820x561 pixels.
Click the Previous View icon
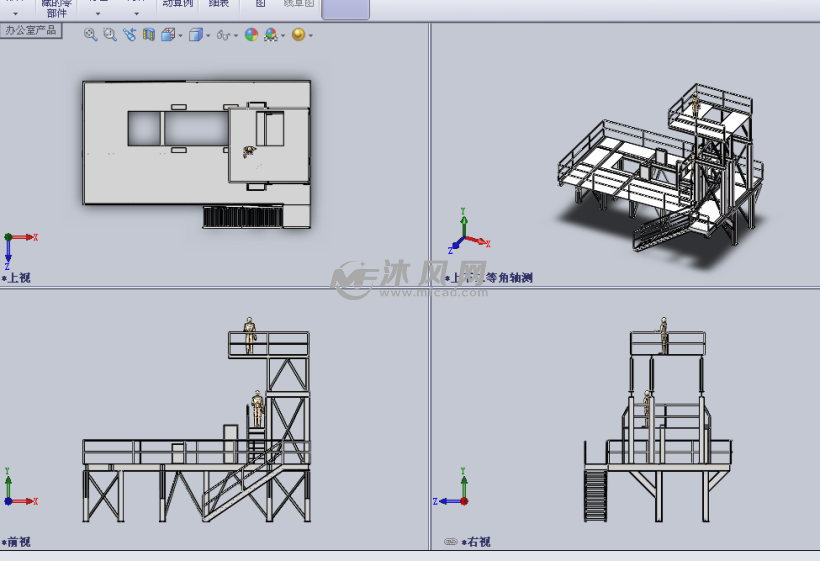[129, 34]
